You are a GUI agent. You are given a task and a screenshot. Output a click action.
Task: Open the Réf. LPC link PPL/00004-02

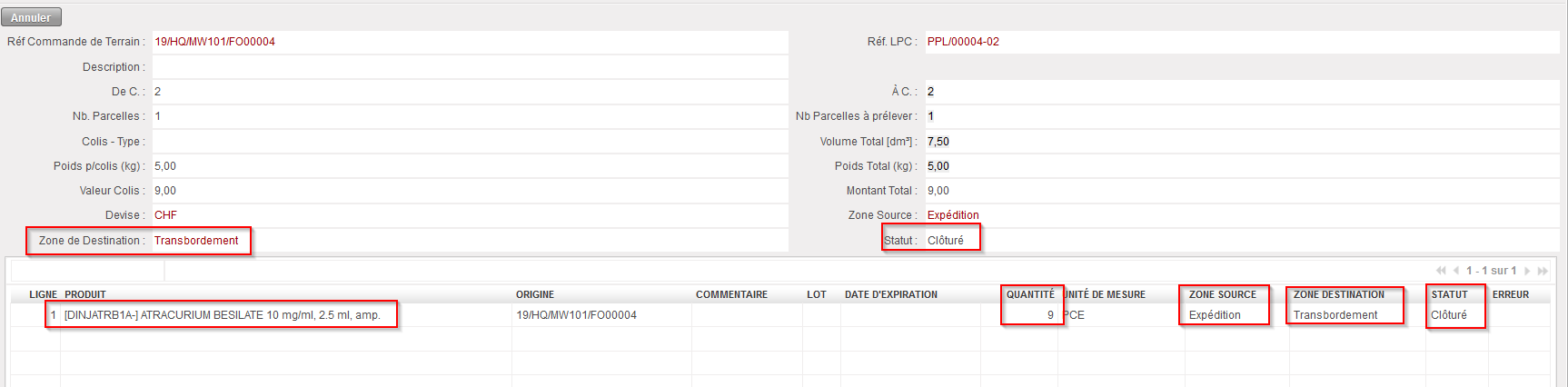(963, 42)
